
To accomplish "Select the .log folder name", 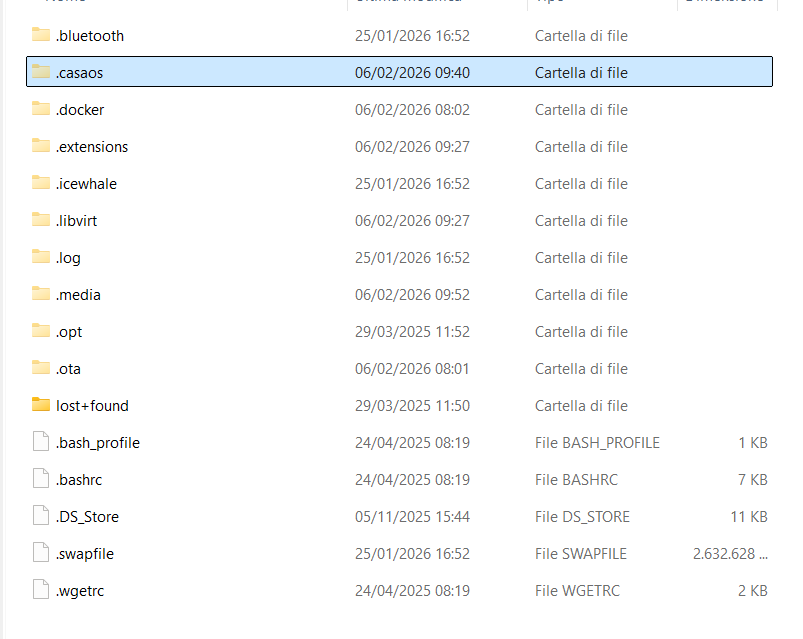I will 68,257.
